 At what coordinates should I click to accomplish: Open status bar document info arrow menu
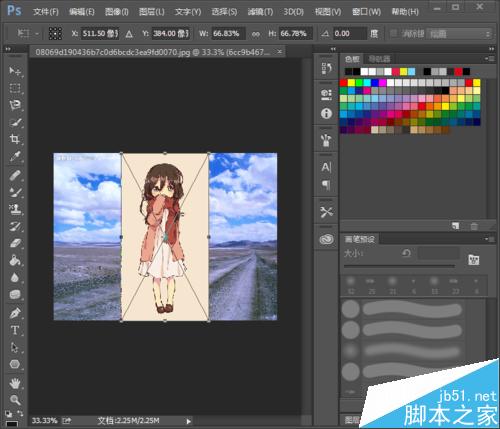[188, 421]
